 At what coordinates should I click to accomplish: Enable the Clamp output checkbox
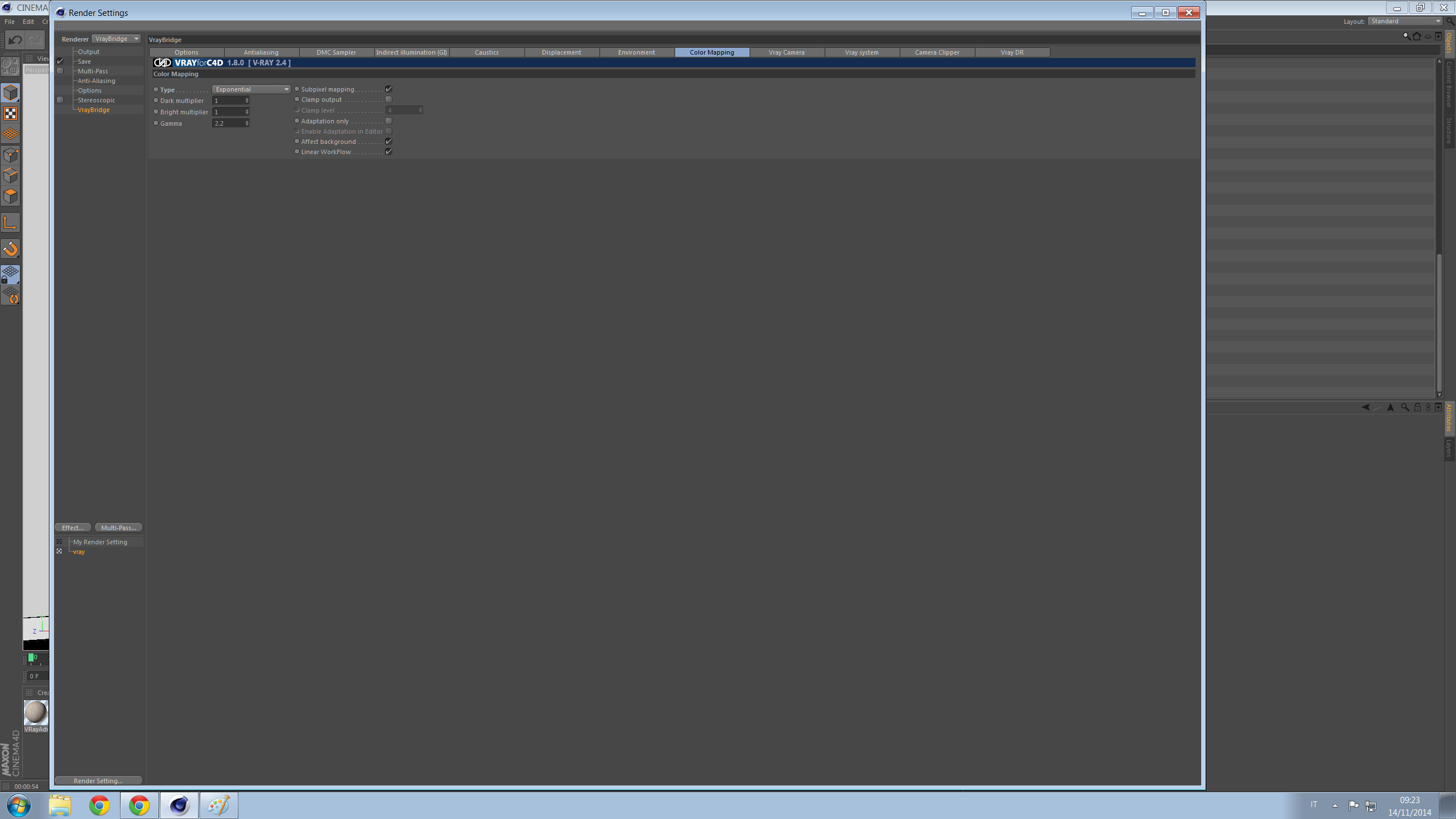click(x=389, y=100)
